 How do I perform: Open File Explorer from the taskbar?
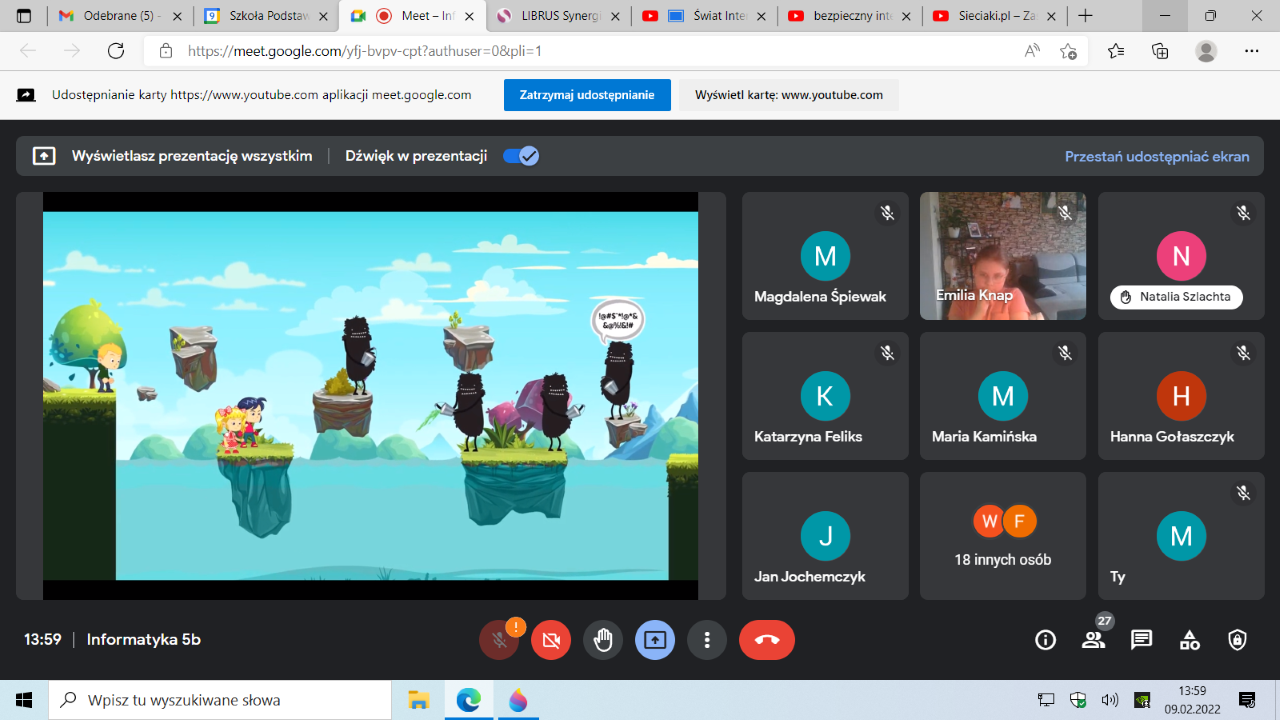pyautogui.click(x=418, y=700)
